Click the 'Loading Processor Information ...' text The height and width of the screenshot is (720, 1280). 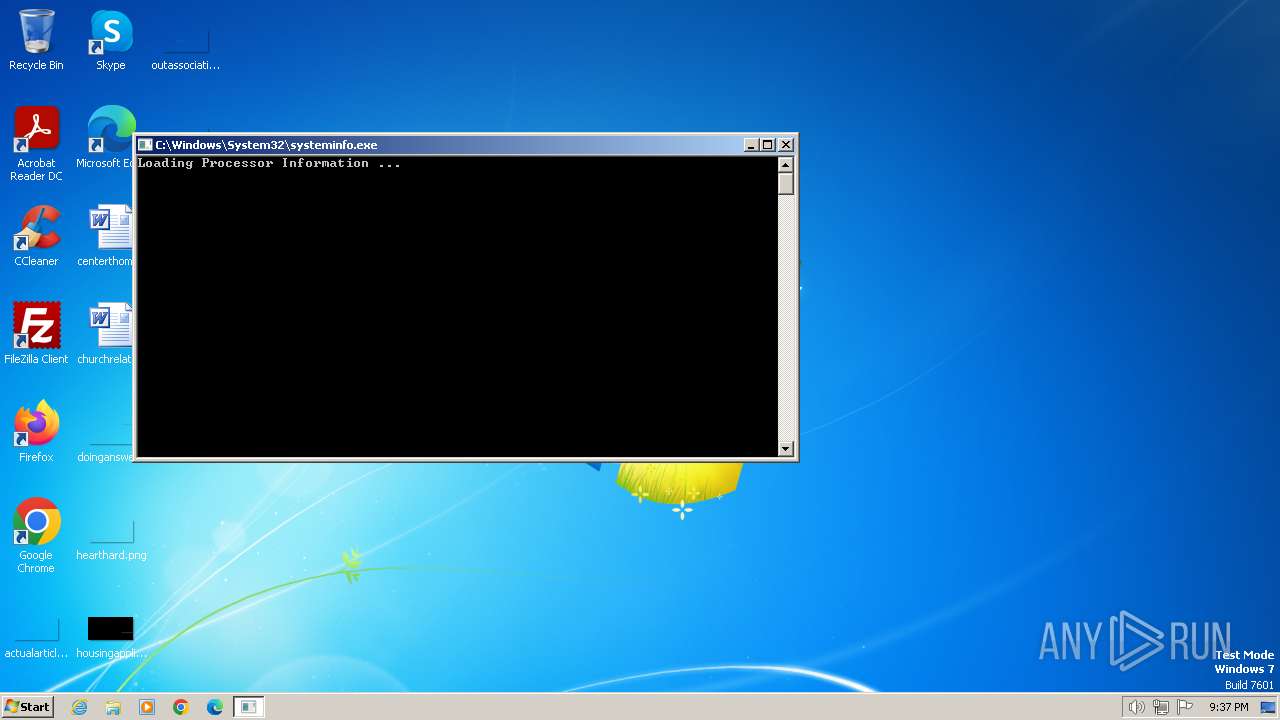click(269, 163)
